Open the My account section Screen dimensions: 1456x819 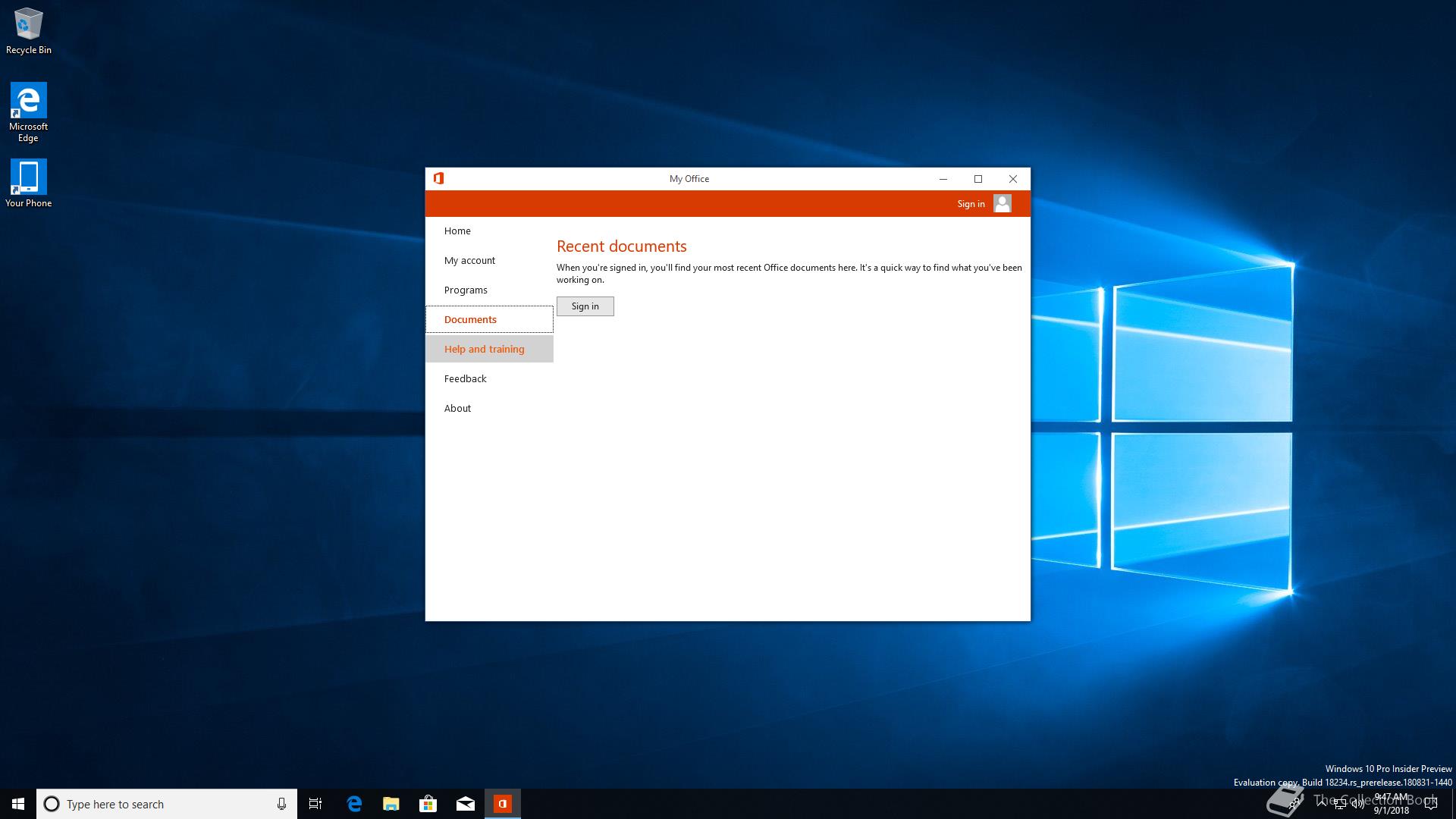point(469,261)
